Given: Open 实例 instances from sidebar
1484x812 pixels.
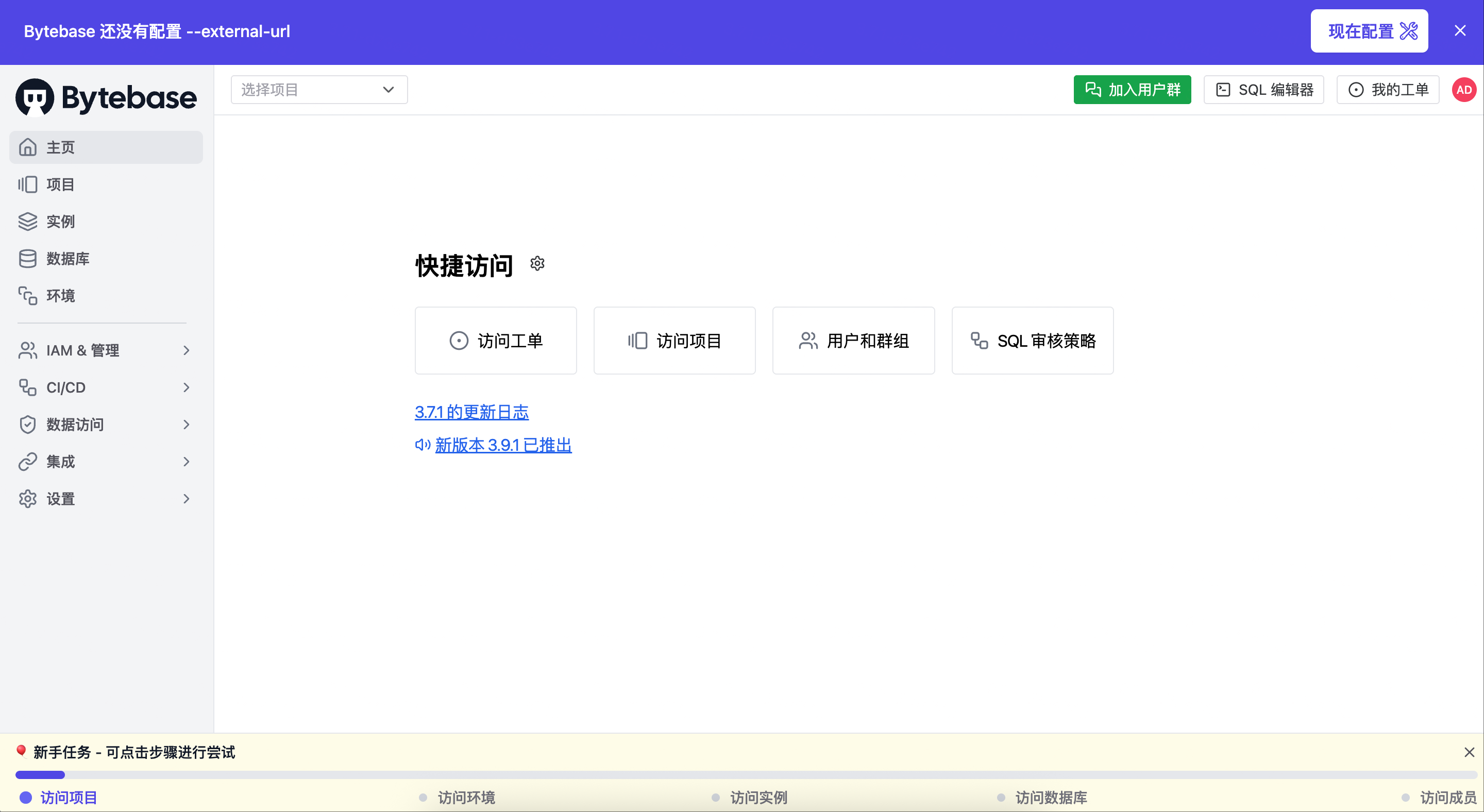Looking at the screenshot, I should [106, 222].
